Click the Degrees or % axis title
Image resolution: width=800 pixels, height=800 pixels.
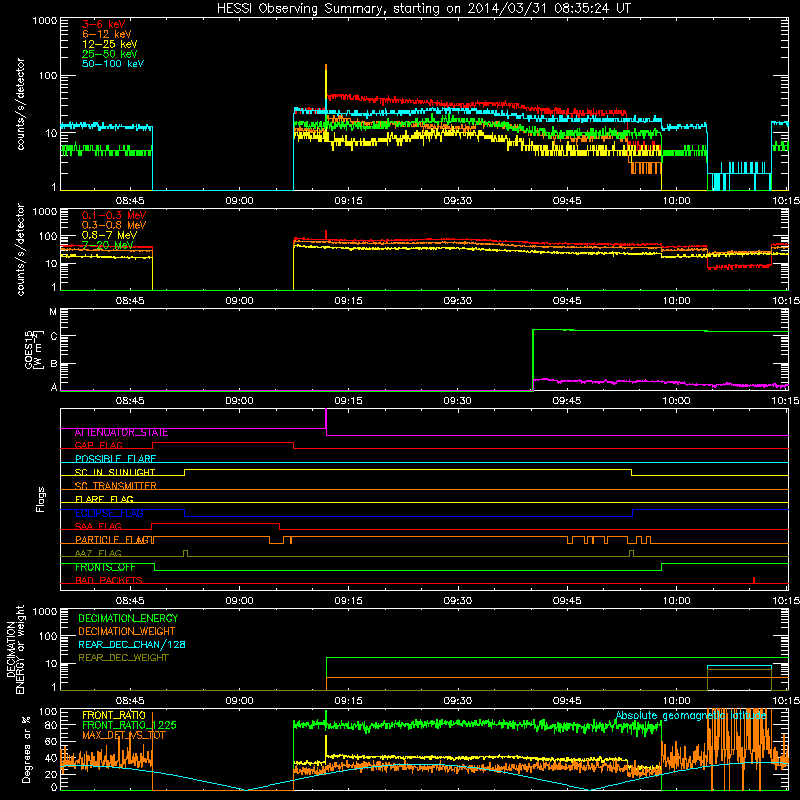pyautogui.click(x=26, y=749)
